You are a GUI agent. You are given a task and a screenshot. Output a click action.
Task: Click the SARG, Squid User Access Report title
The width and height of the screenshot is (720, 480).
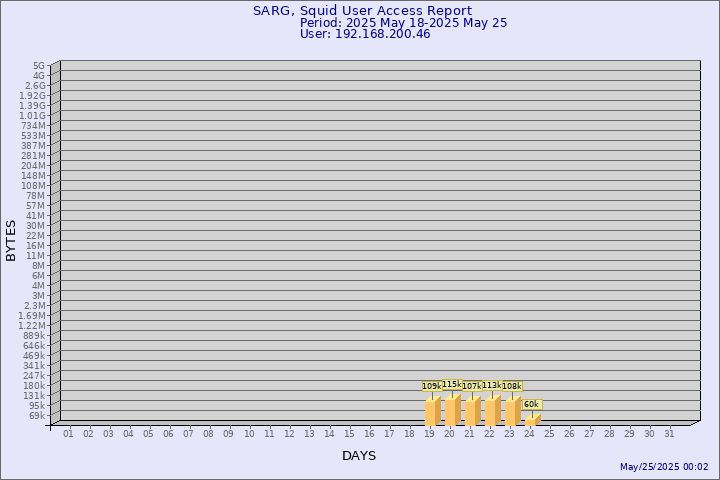[362, 11]
